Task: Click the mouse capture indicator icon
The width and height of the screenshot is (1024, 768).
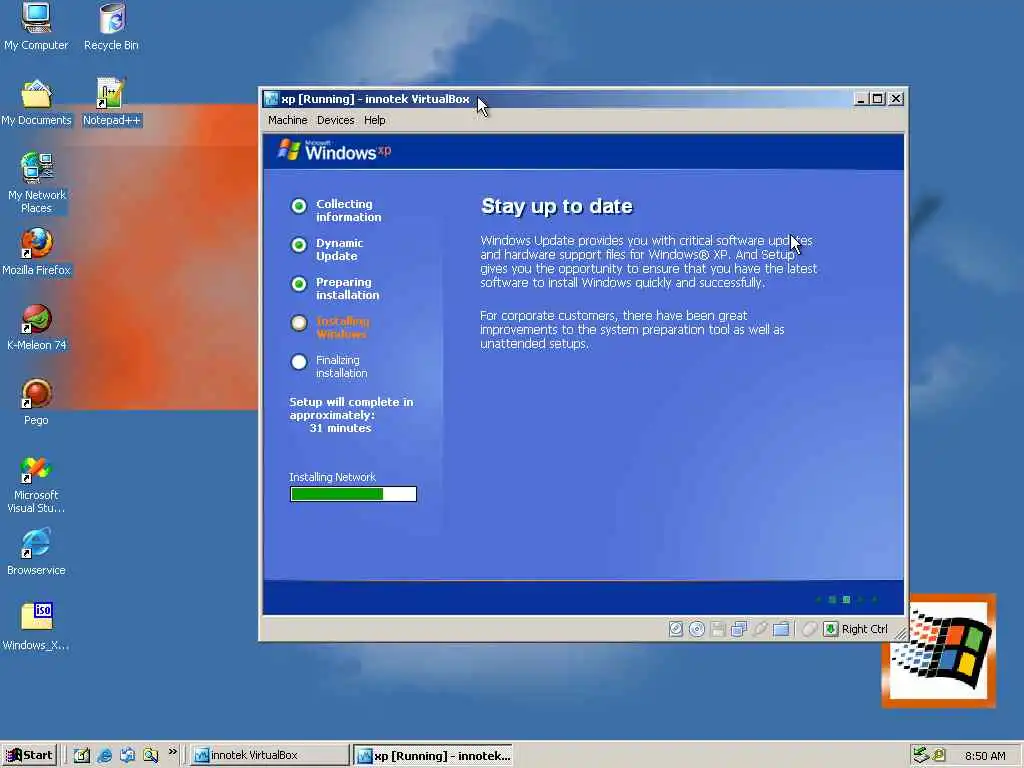Action: [x=810, y=629]
